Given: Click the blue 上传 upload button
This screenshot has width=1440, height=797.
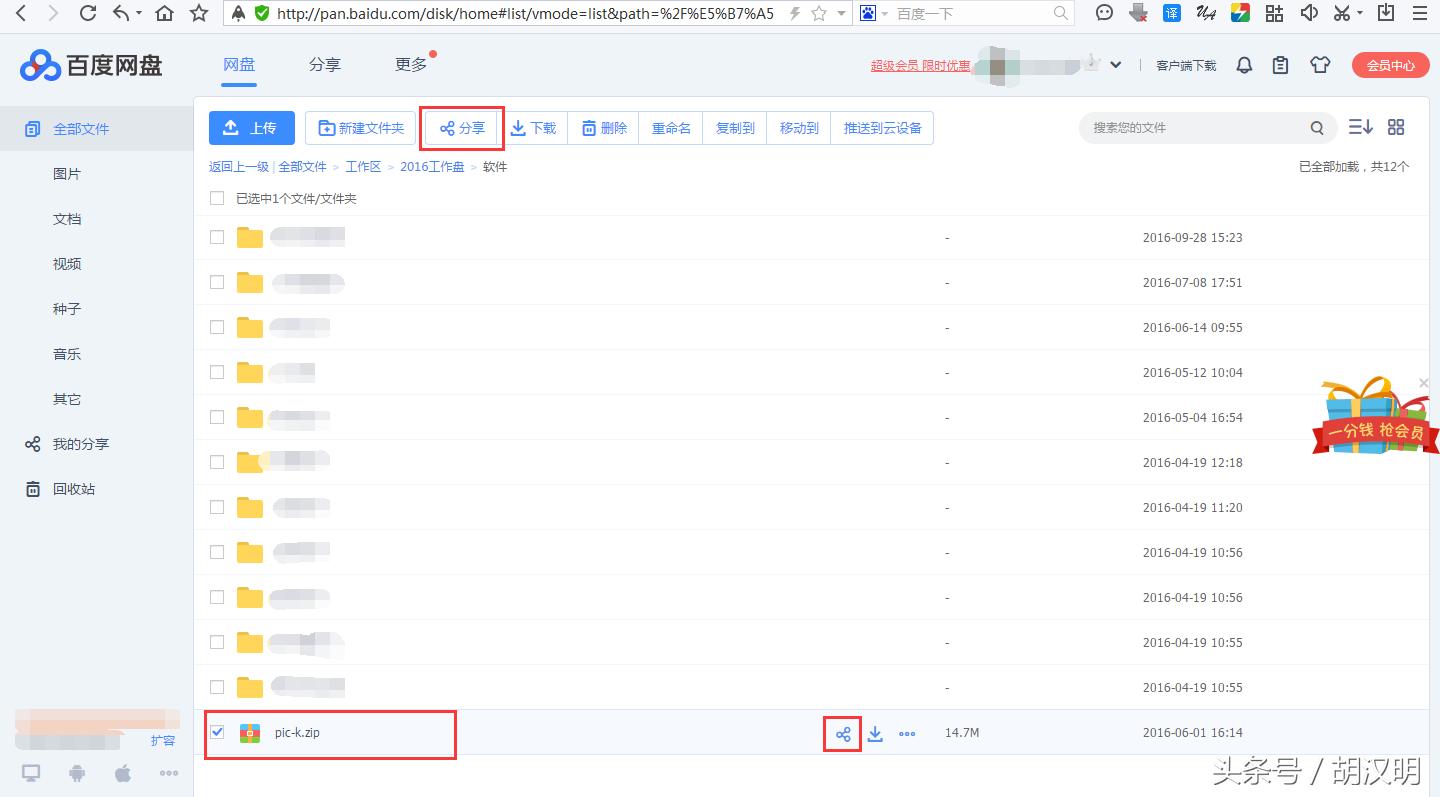Looking at the screenshot, I should coord(252,128).
